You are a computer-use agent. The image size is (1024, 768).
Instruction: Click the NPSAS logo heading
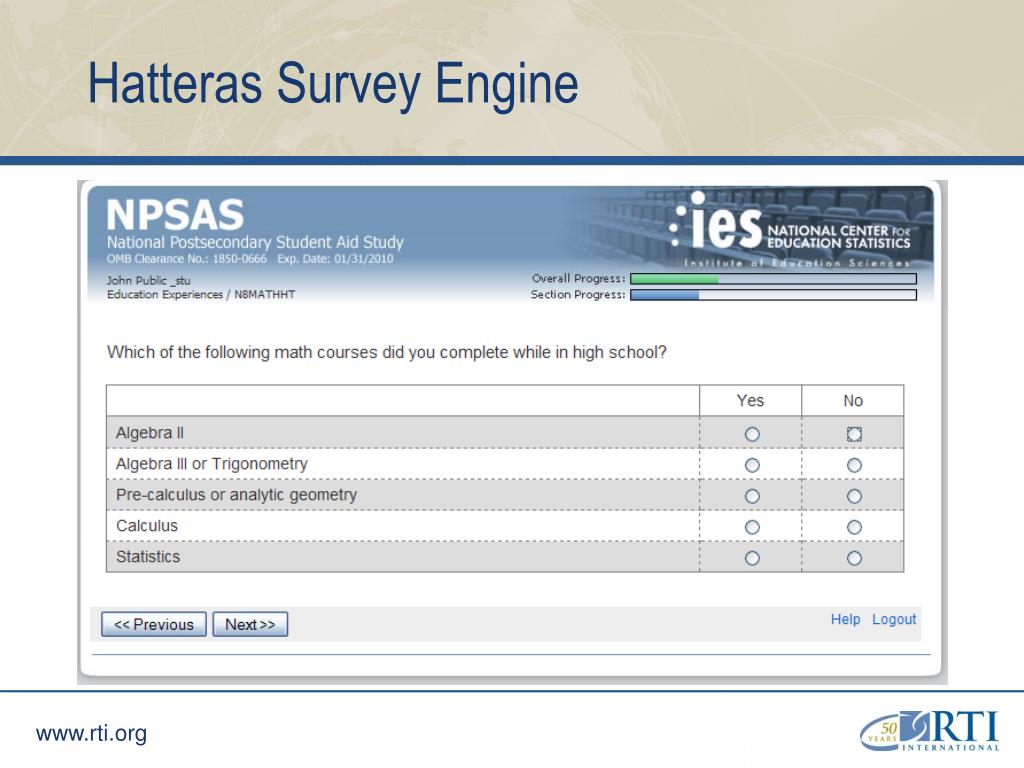[x=175, y=215]
